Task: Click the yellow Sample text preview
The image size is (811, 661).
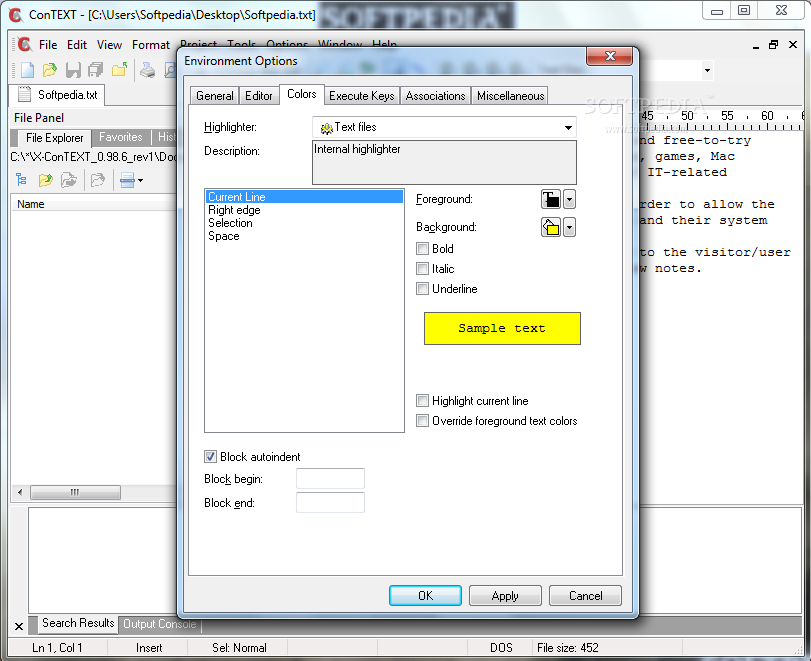Action: 502,328
